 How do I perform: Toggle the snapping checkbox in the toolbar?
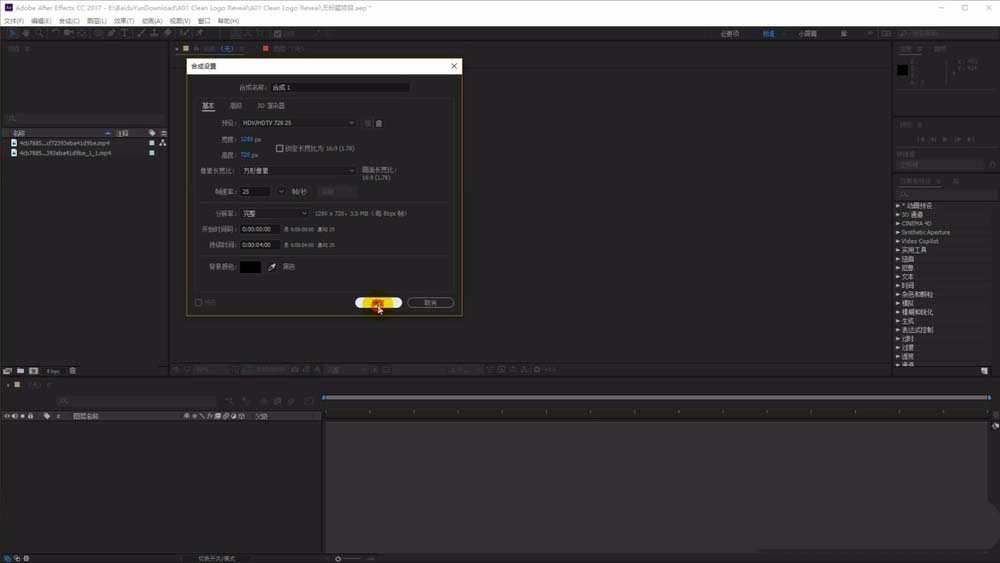pyautogui.click(x=277, y=33)
